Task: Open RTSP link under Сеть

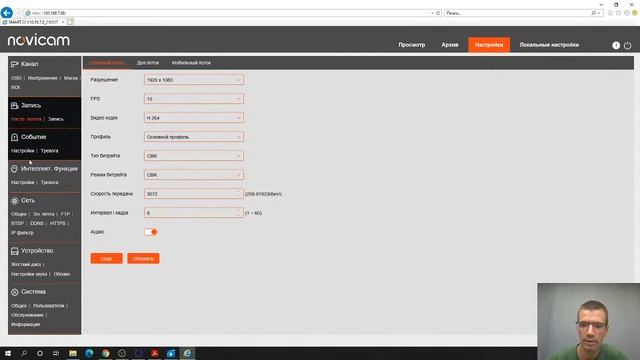Action: (x=18, y=224)
